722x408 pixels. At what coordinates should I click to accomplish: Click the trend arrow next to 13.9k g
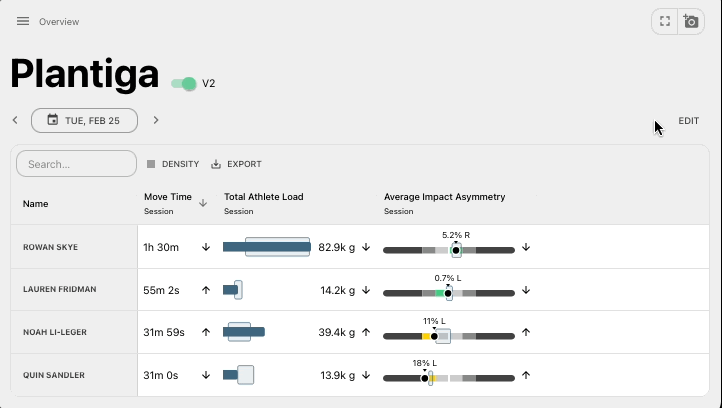click(366, 375)
